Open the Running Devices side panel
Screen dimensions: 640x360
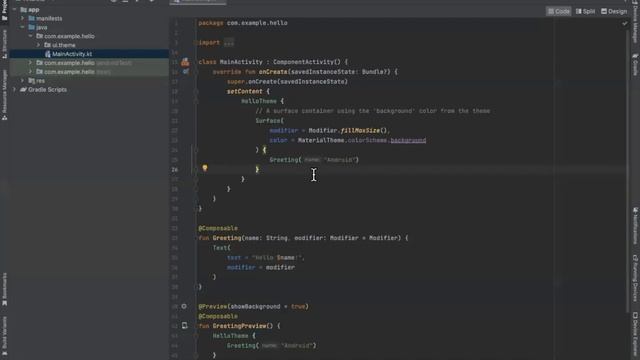coord(635,278)
